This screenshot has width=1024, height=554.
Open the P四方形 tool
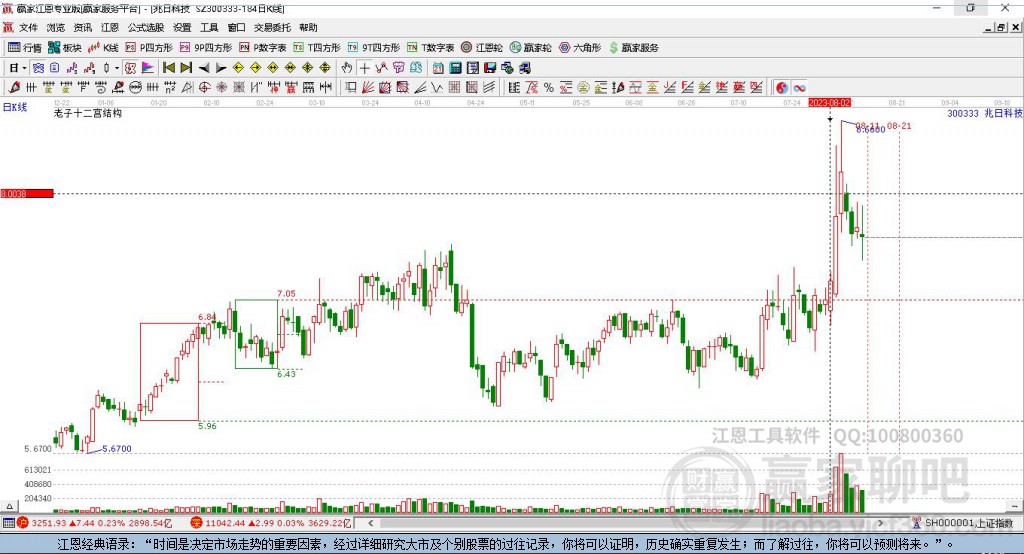click(x=149, y=48)
